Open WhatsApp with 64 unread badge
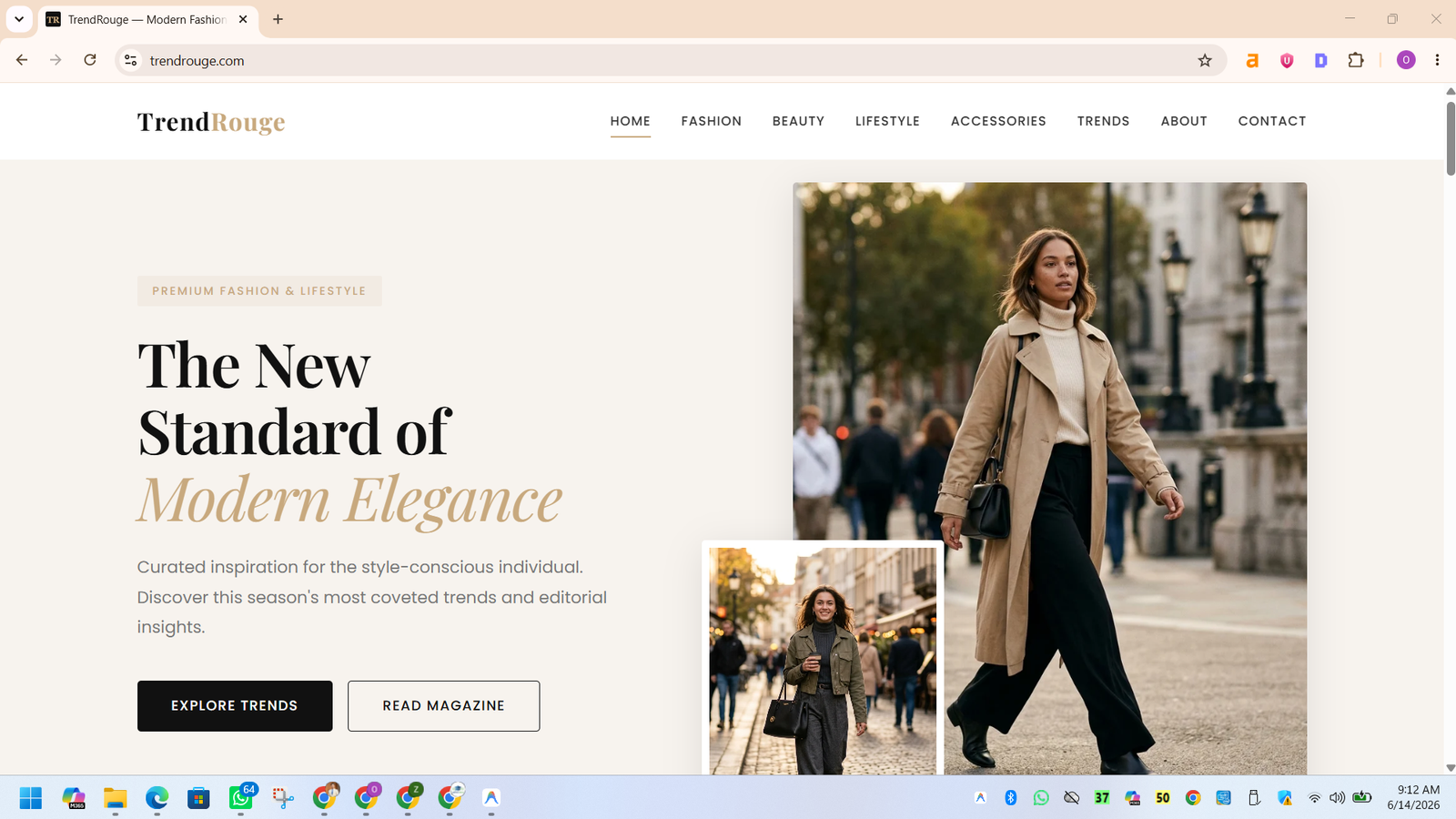 click(x=241, y=797)
